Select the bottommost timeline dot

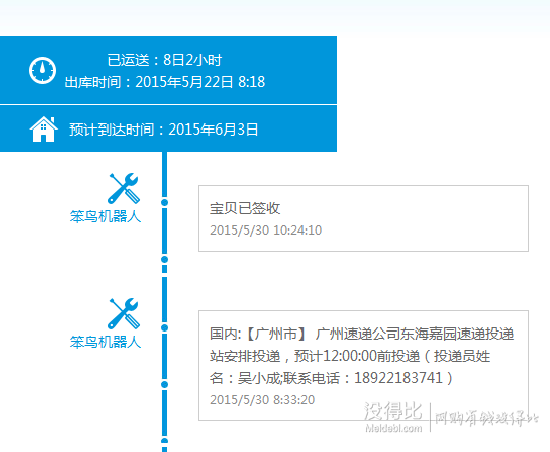point(165,441)
